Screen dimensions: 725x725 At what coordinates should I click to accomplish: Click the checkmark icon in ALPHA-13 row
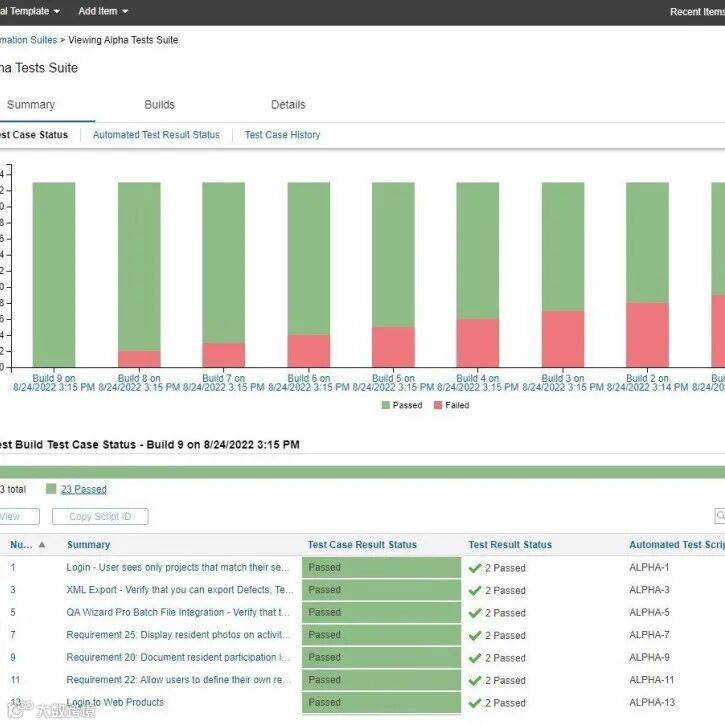pyautogui.click(x=475, y=703)
